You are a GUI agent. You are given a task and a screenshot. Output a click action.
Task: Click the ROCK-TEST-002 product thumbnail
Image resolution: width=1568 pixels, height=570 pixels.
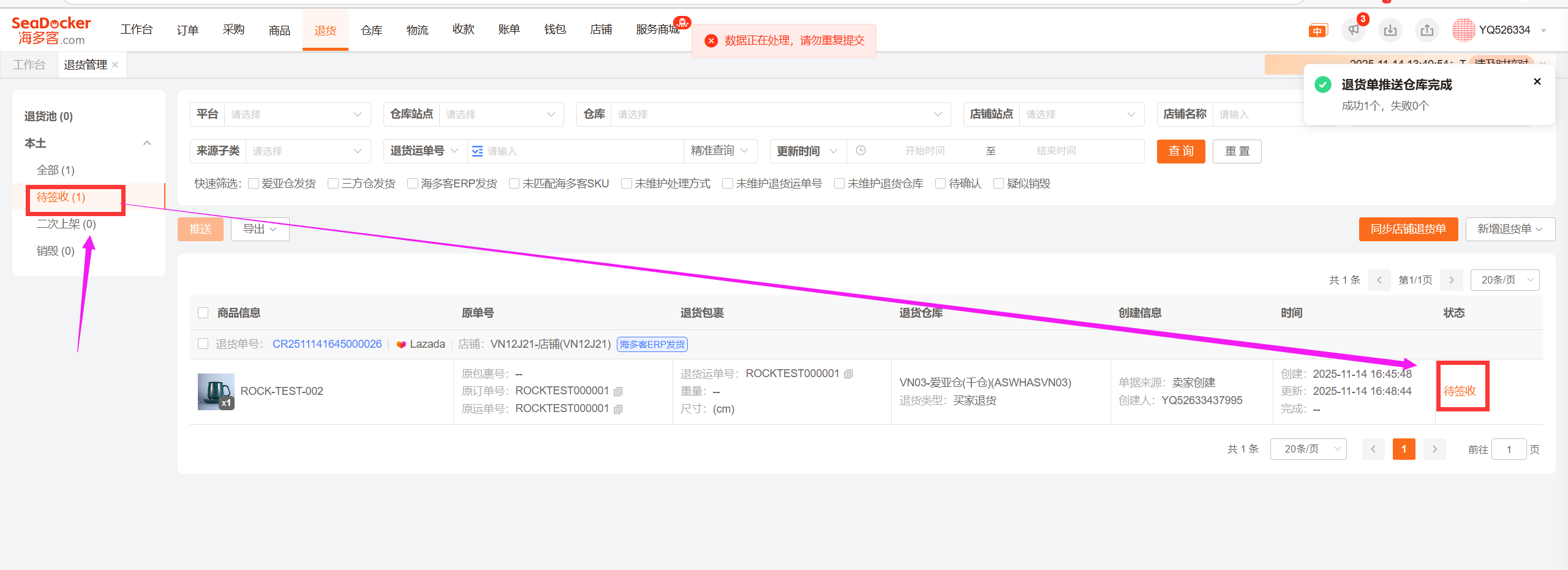tap(216, 391)
